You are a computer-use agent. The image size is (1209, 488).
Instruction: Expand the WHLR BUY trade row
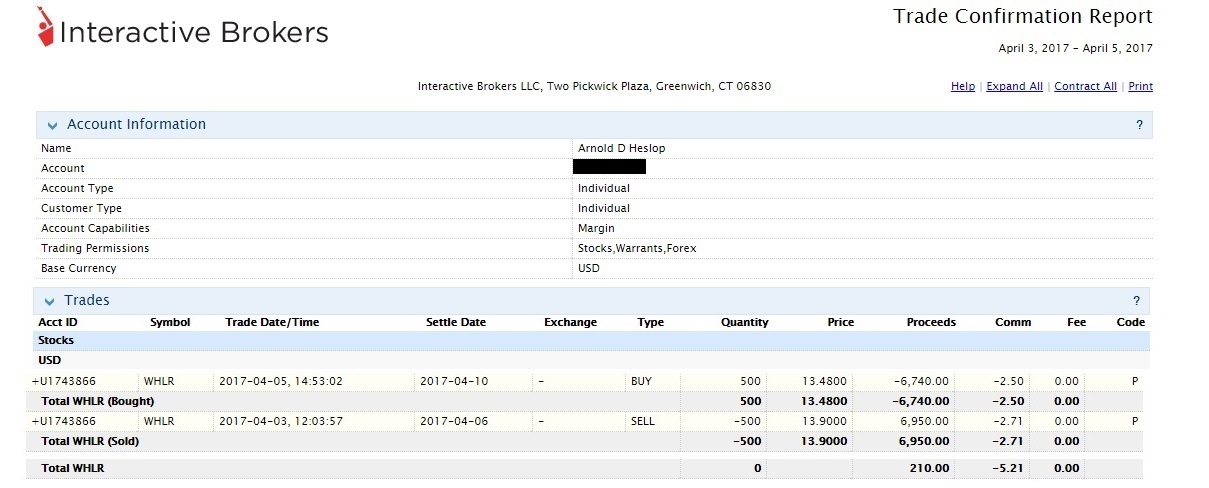(x=35, y=381)
